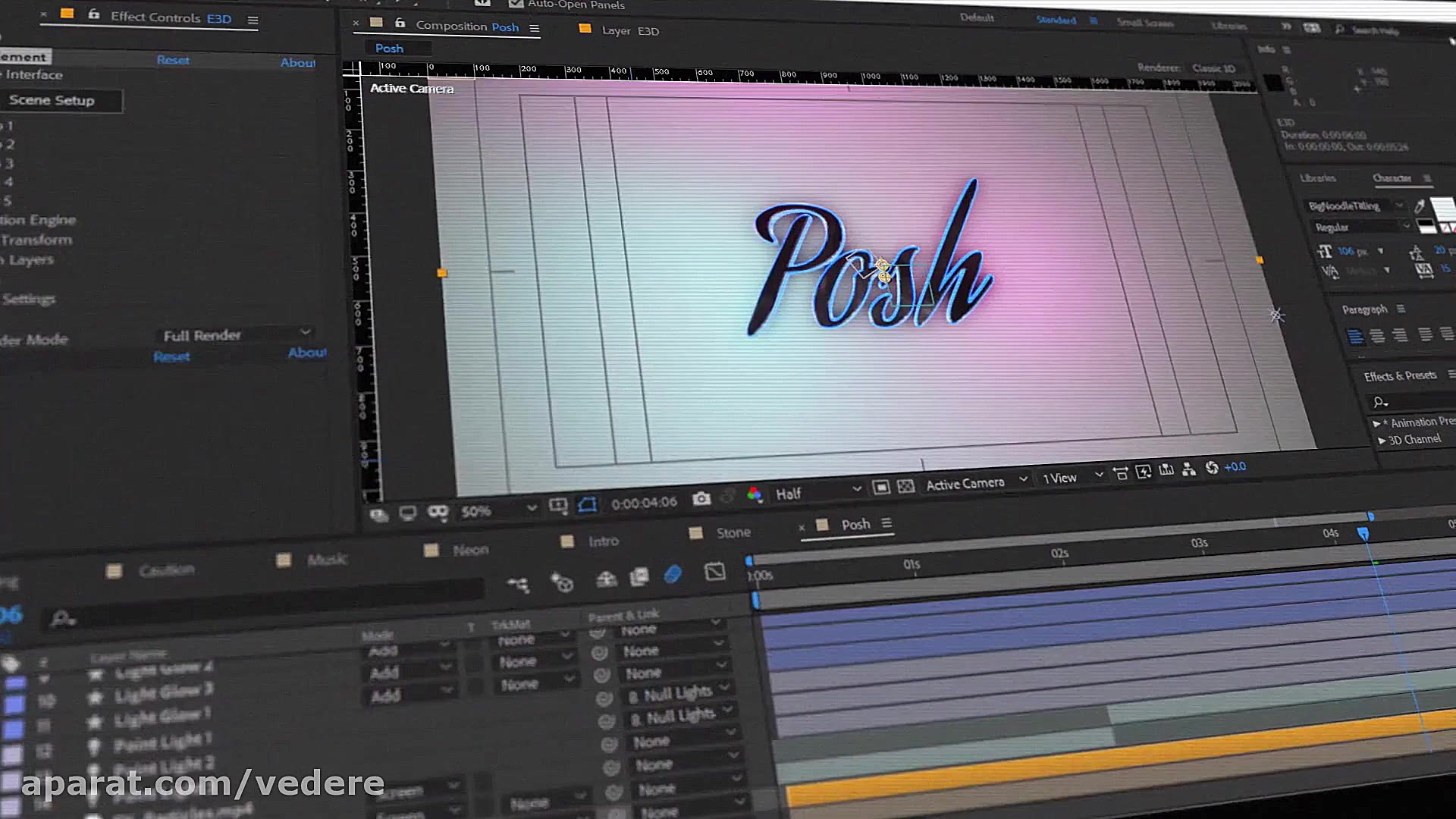
Task: Click the Reset Exposure icon
Action: (1211, 468)
